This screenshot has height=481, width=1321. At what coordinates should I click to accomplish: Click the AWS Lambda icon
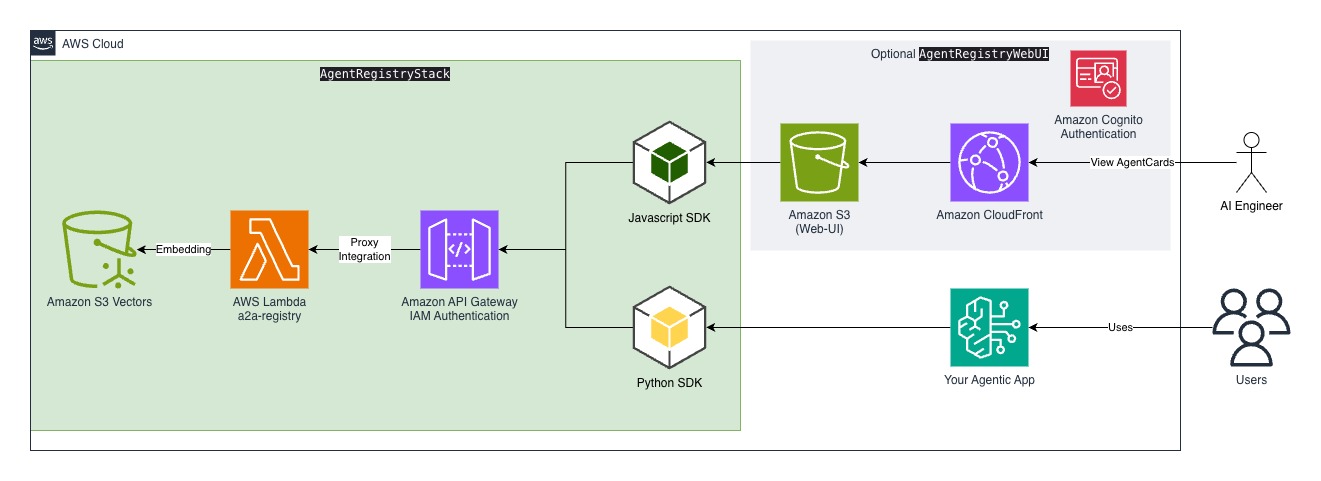(269, 250)
